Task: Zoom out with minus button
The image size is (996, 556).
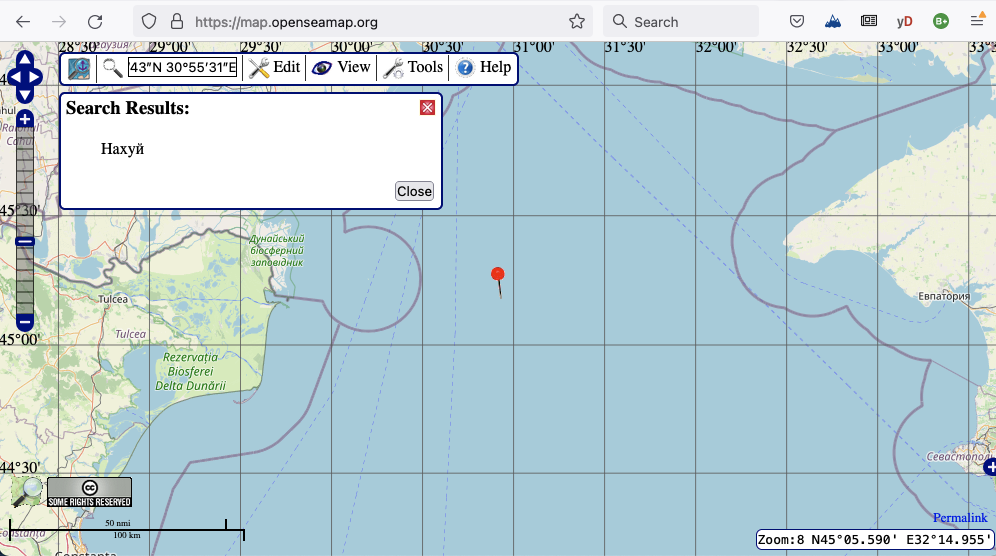Action: [25, 322]
